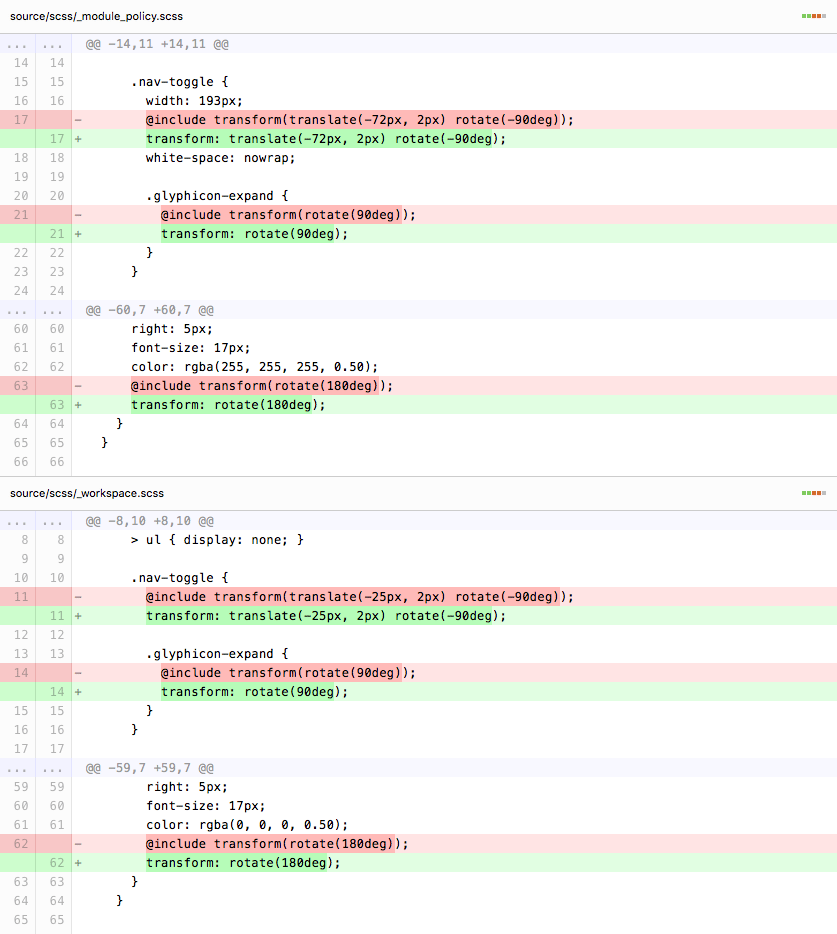
Task: Click old line number 11 on removed row
Action: click(x=21, y=597)
